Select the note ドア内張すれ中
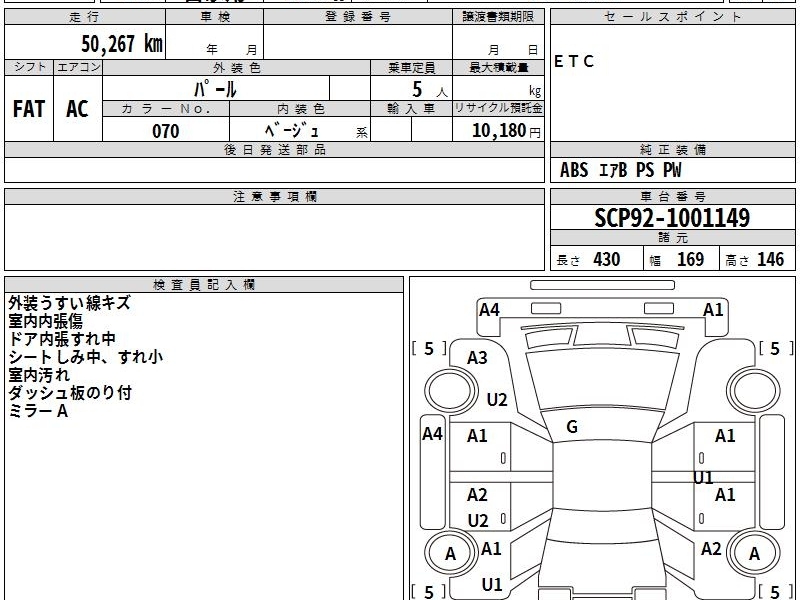Image resolution: width=800 pixels, height=600 pixels. (x=62, y=339)
